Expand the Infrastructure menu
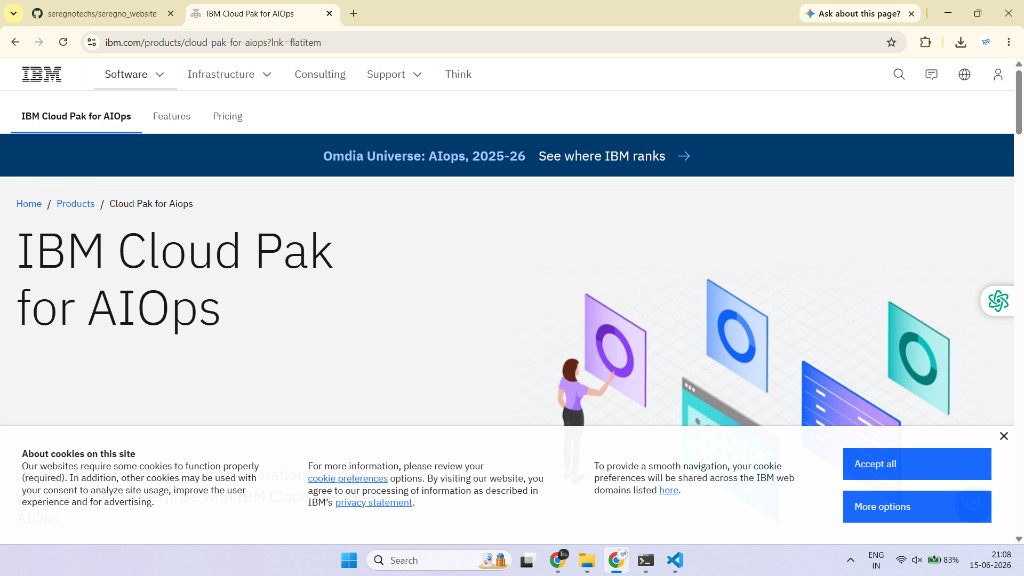The height and width of the screenshot is (576, 1024). [229, 74]
